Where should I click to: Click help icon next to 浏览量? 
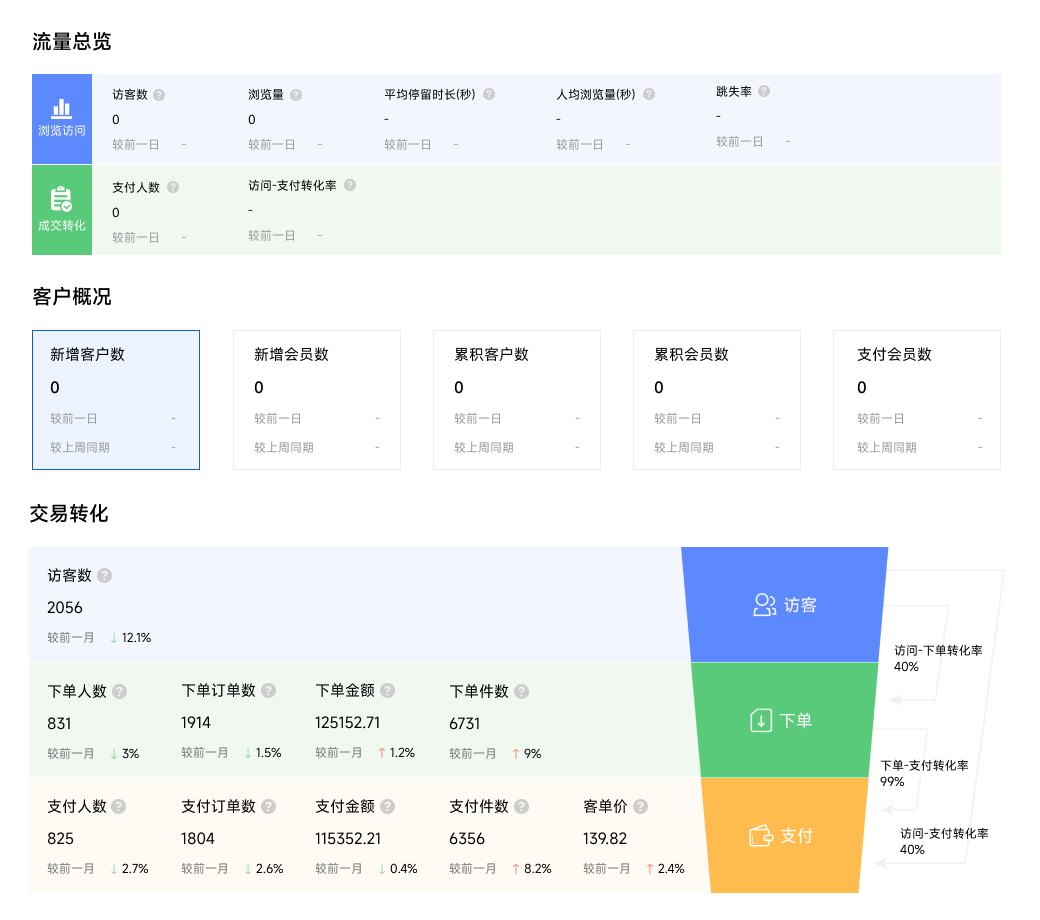(x=296, y=95)
